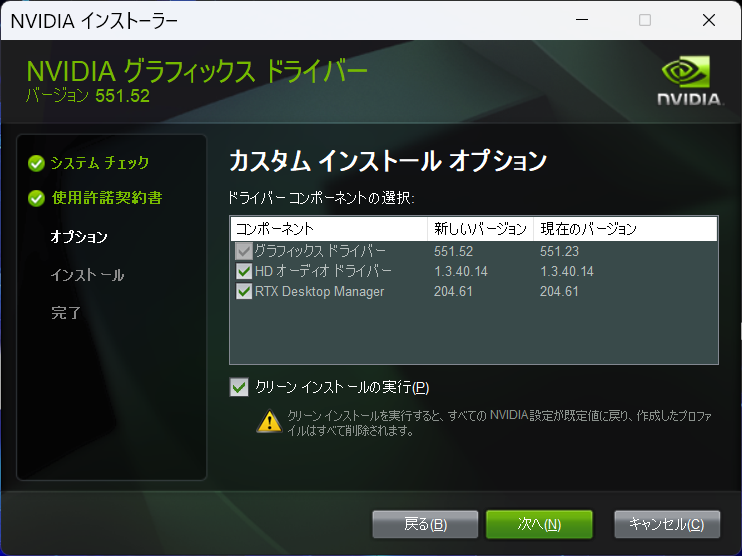Click the ドライバー コンポーネントの選択 label
Screen dimensions: 742x556
tap(321, 197)
